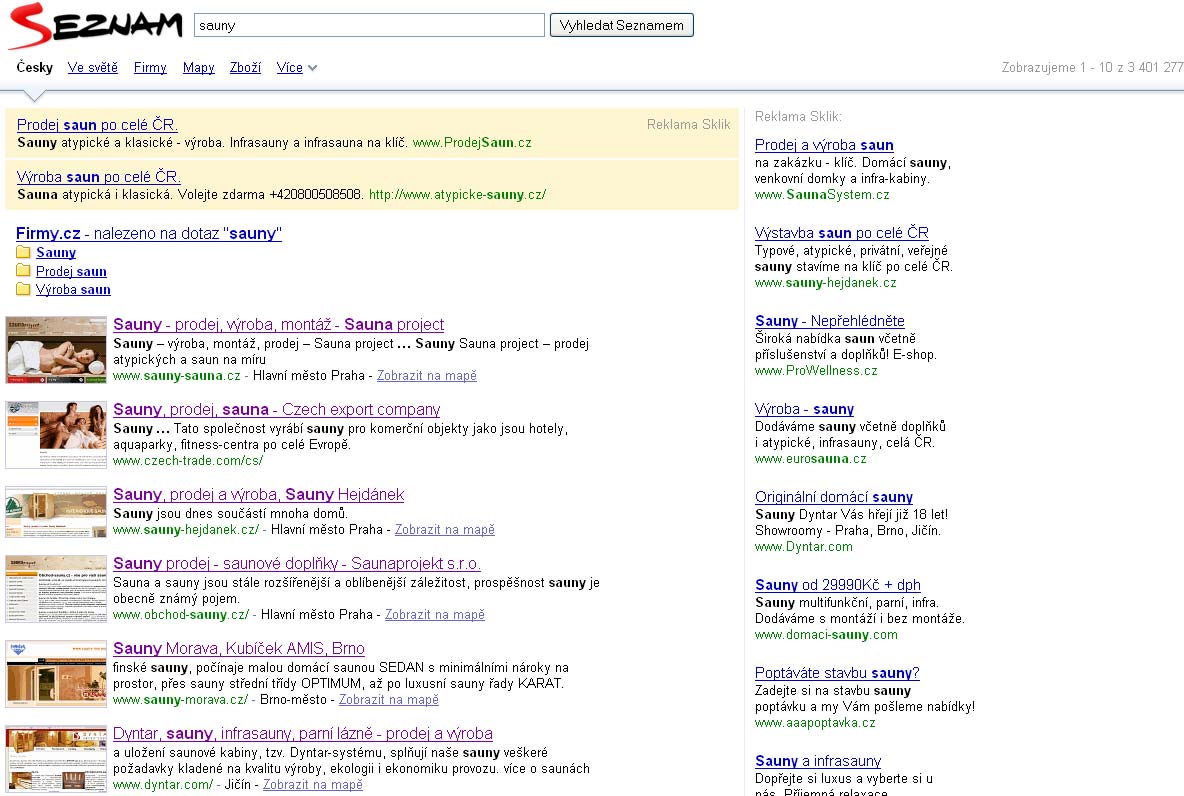Screen dimensions: 1184x796
Task: Focus the search field containing sauny
Action: tap(369, 25)
